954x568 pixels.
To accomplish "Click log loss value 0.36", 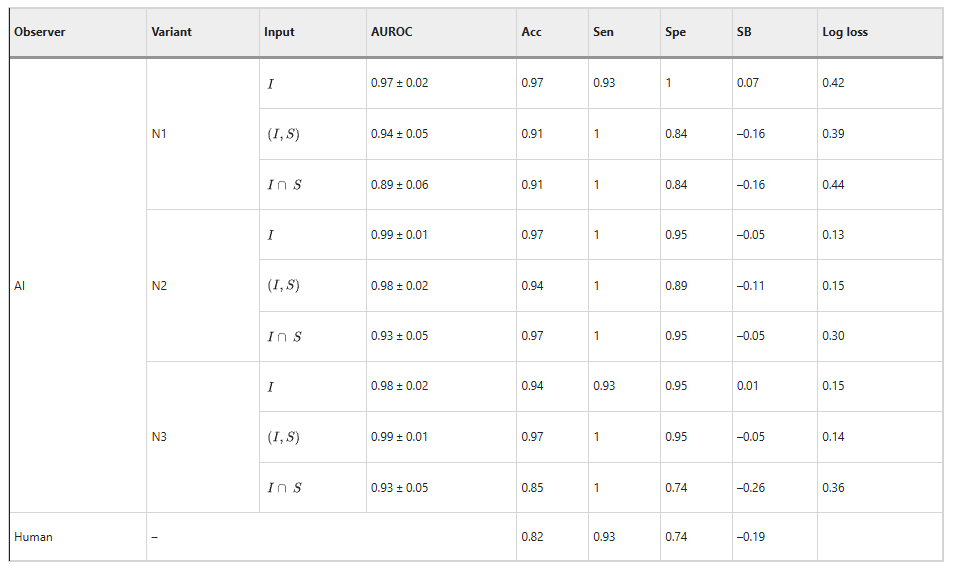I will pos(833,488).
